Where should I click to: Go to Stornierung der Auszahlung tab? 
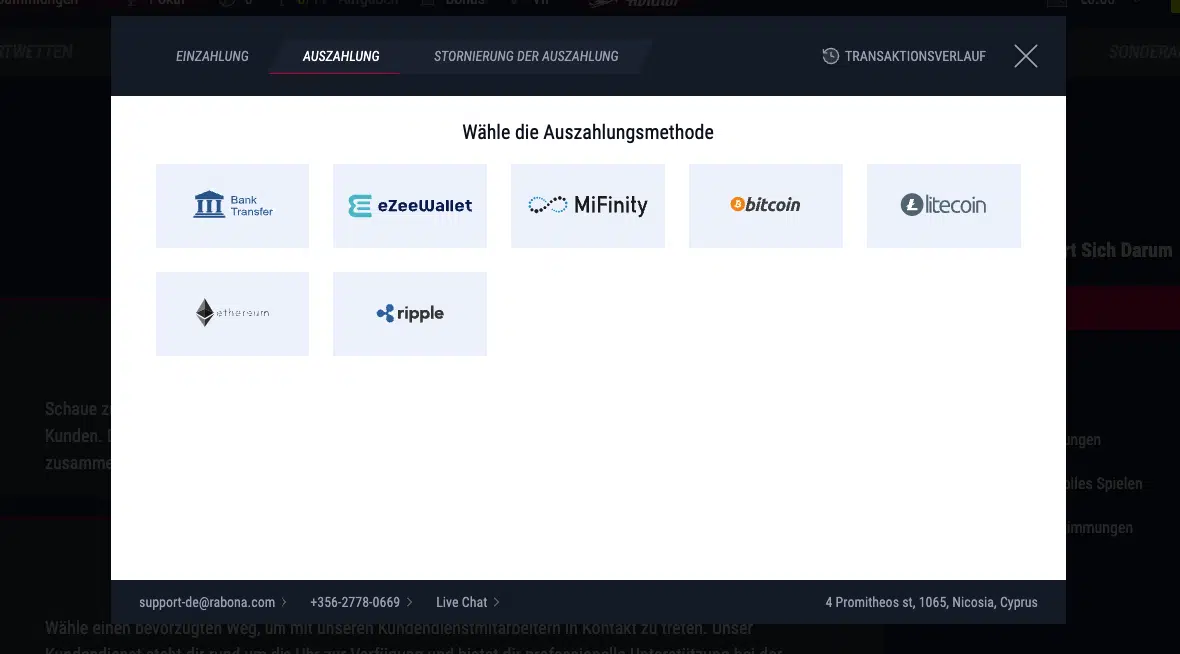(526, 56)
